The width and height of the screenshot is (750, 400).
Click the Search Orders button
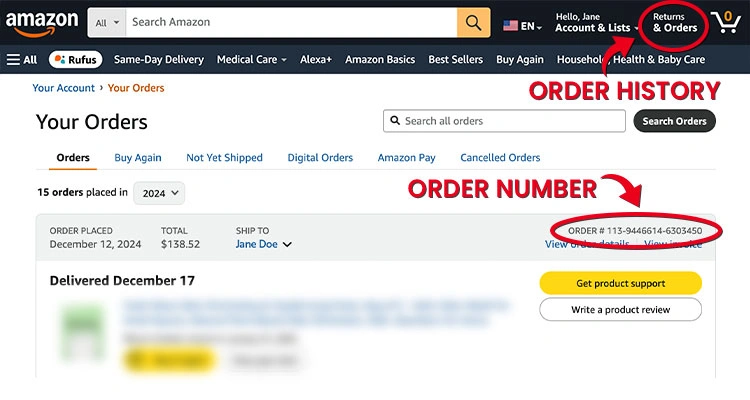click(x=674, y=121)
